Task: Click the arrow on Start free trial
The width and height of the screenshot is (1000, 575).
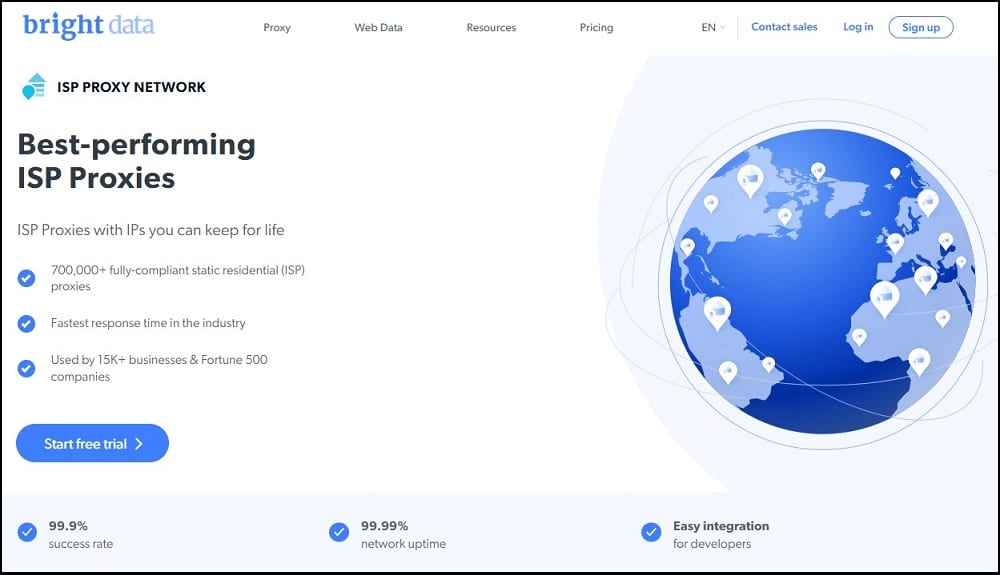Action: pos(139,444)
